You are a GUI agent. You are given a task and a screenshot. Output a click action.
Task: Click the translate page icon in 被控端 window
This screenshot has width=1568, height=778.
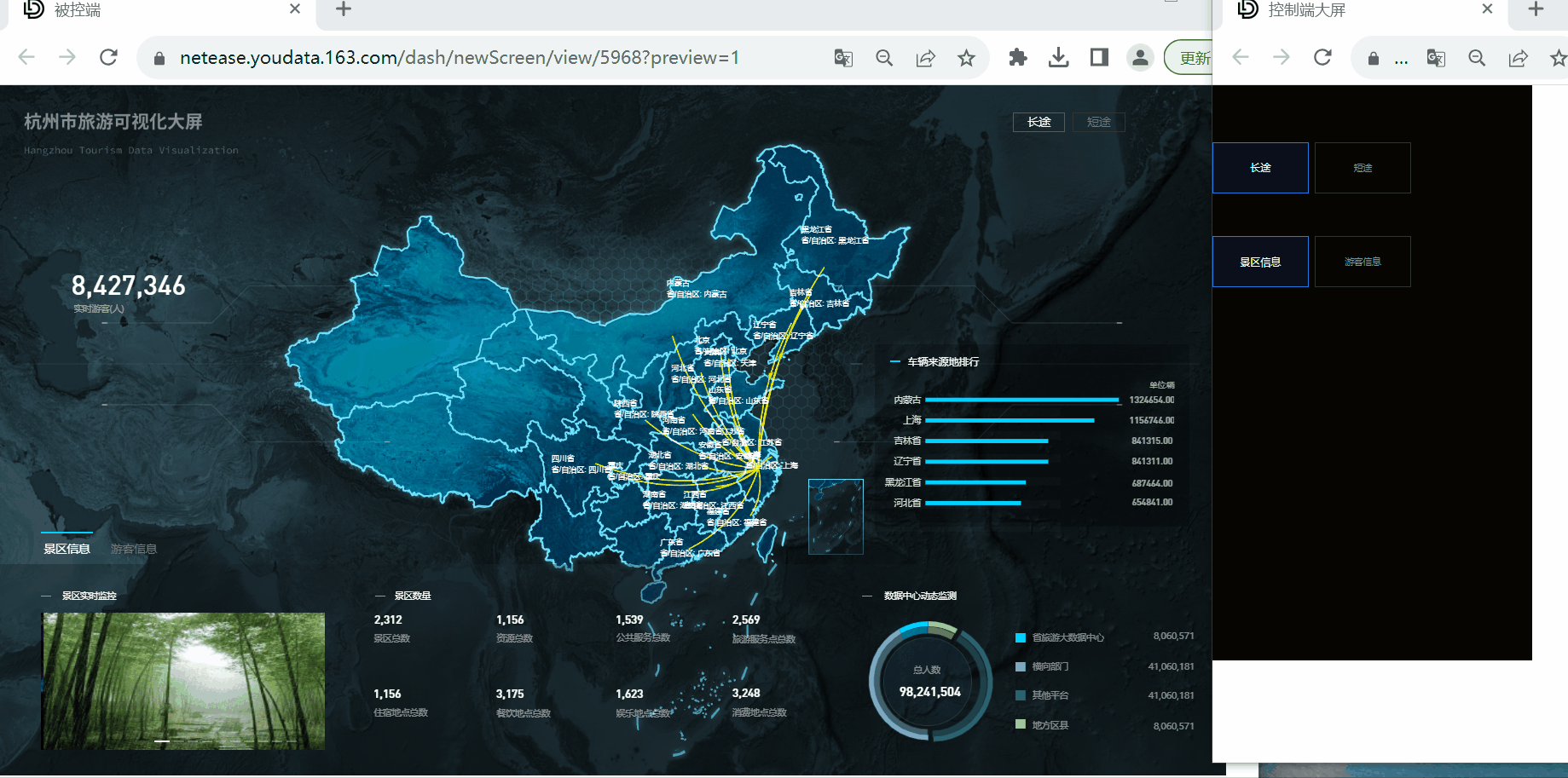pyautogui.click(x=843, y=58)
